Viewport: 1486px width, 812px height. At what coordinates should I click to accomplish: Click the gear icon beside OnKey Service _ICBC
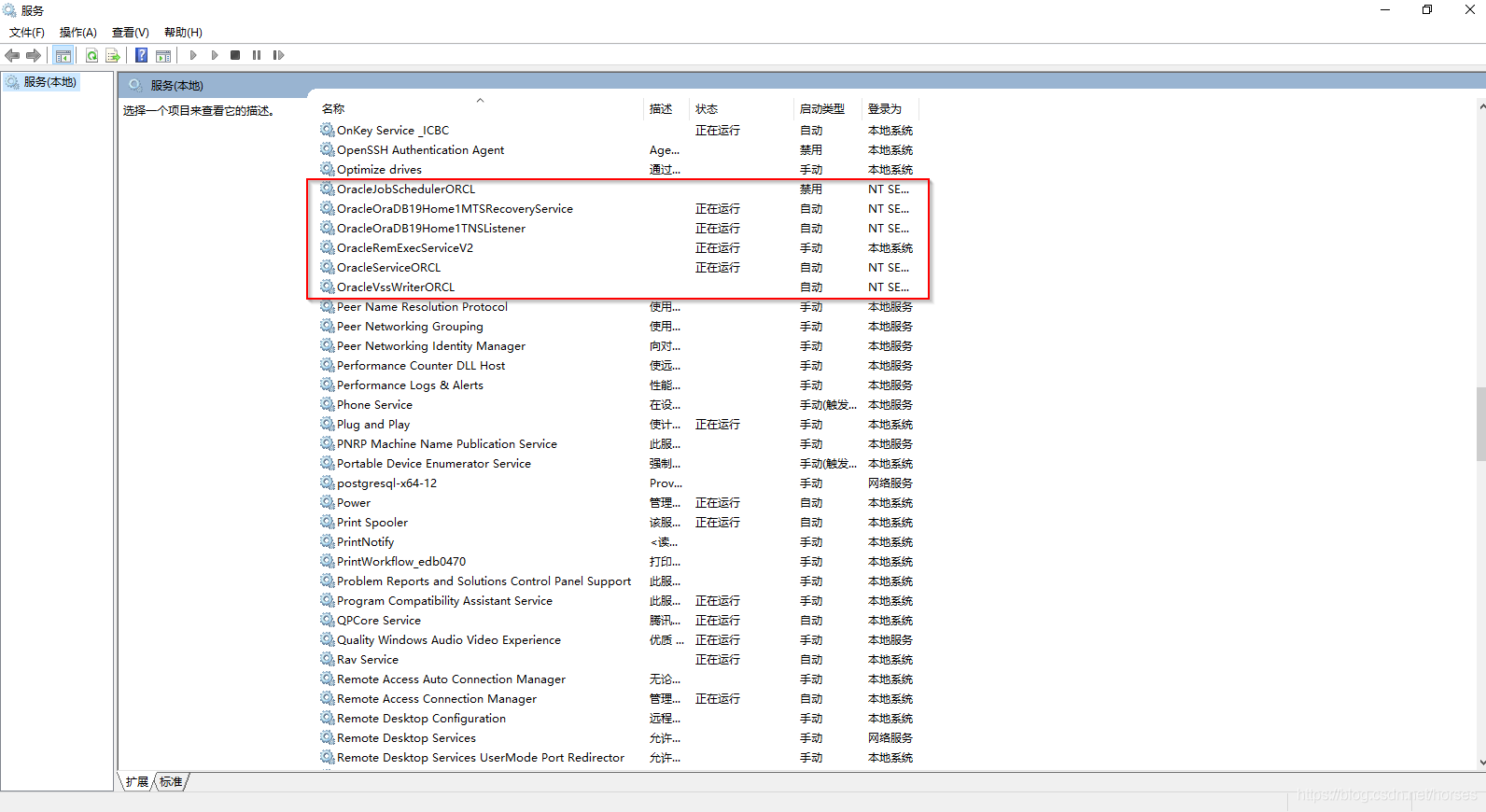(x=327, y=130)
